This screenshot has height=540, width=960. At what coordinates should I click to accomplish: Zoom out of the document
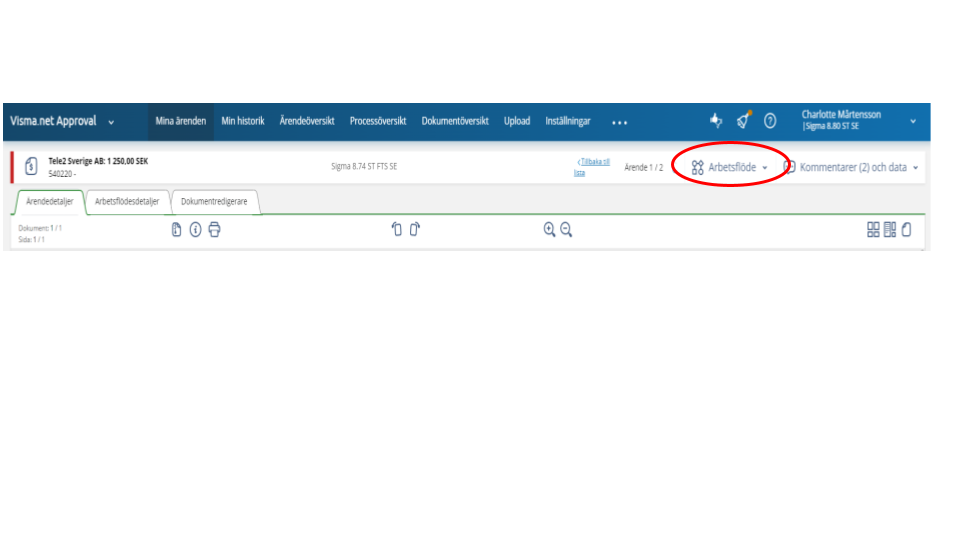click(x=566, y=230)
